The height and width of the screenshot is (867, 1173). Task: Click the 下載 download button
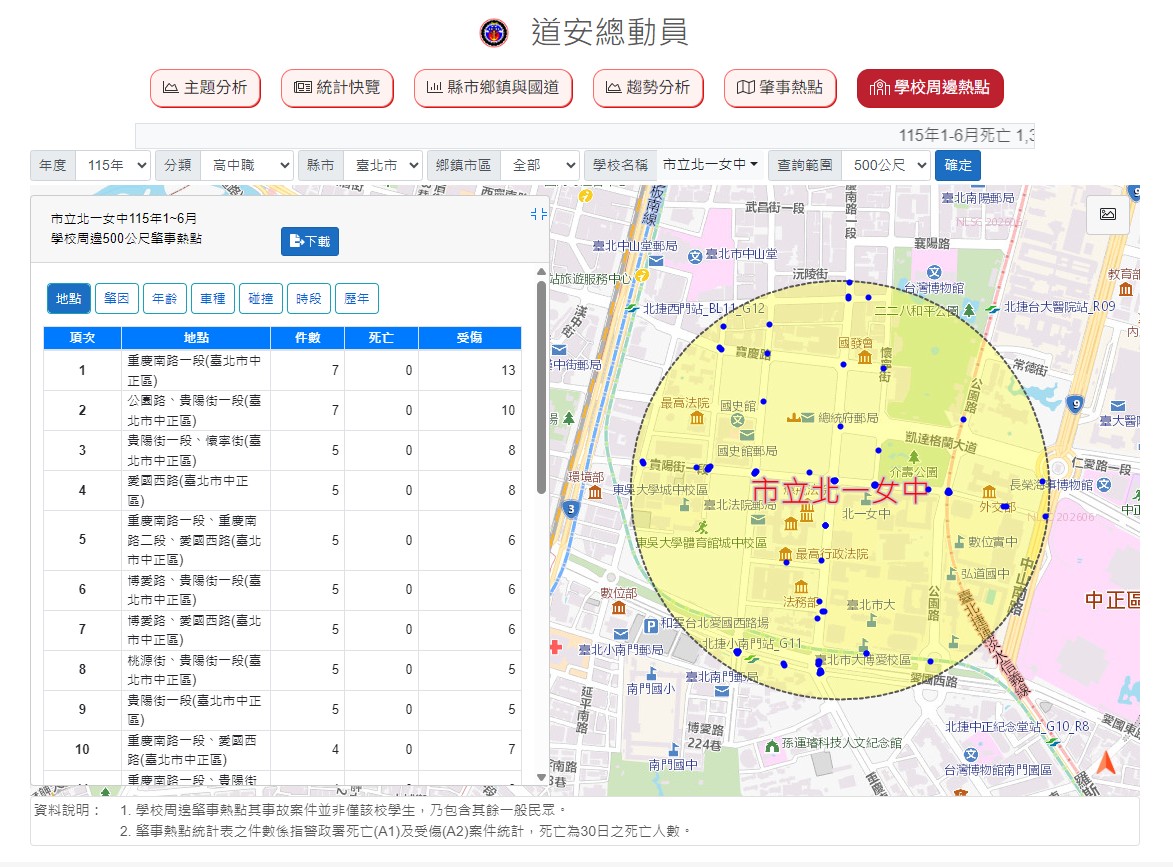[310, 242]
